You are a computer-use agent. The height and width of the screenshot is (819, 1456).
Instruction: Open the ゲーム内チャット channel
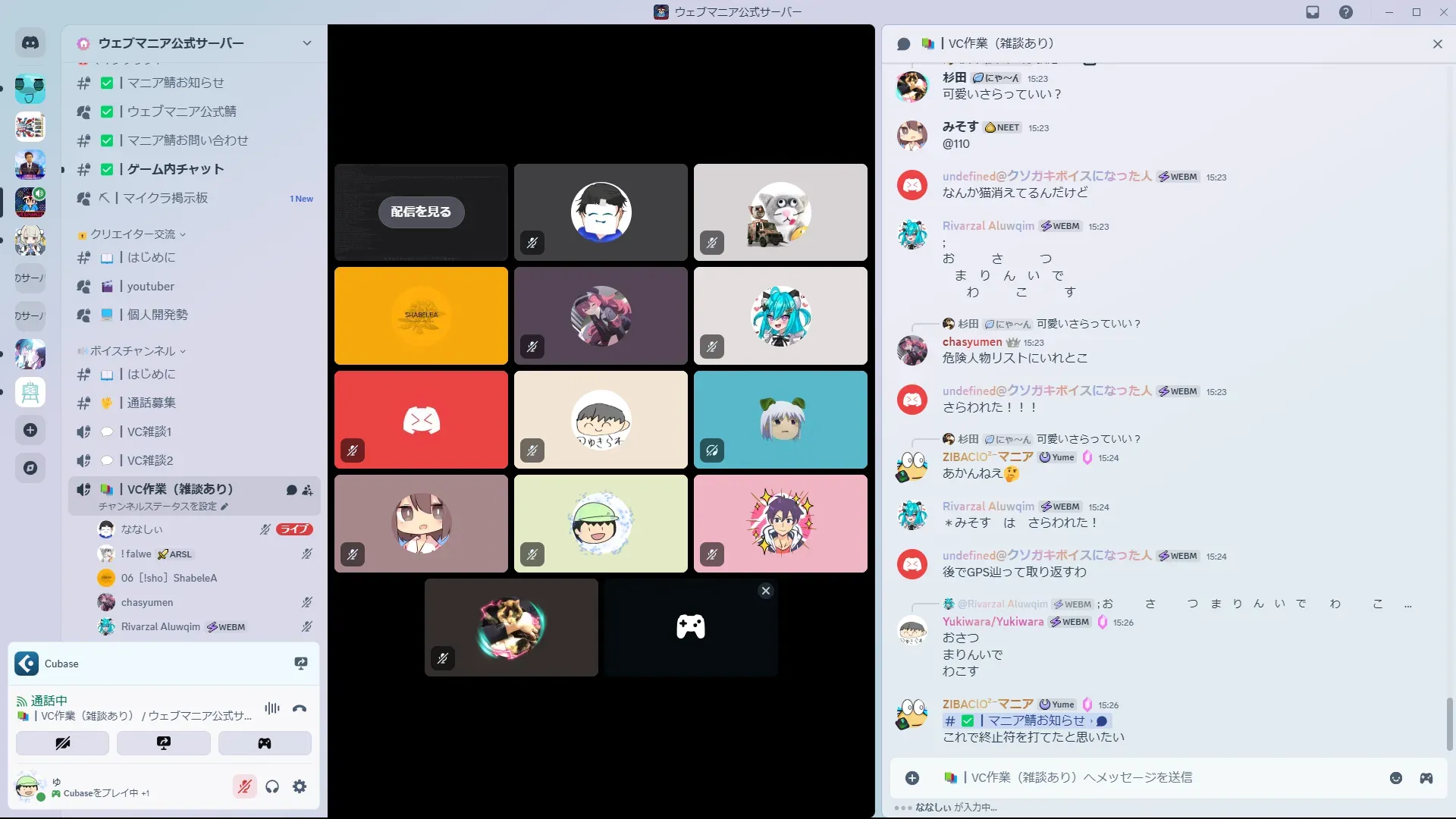click(175, 169)
